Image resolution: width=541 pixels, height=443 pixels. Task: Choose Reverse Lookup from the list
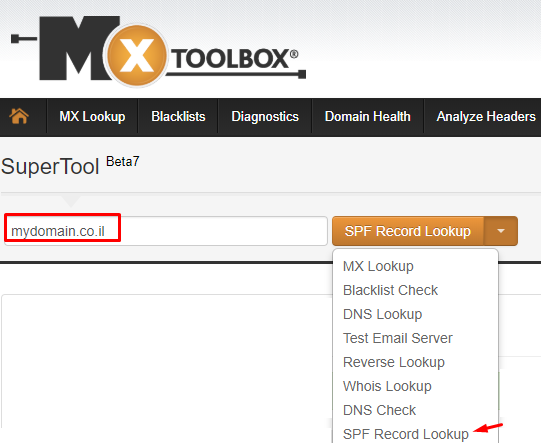tap(394, 362)
